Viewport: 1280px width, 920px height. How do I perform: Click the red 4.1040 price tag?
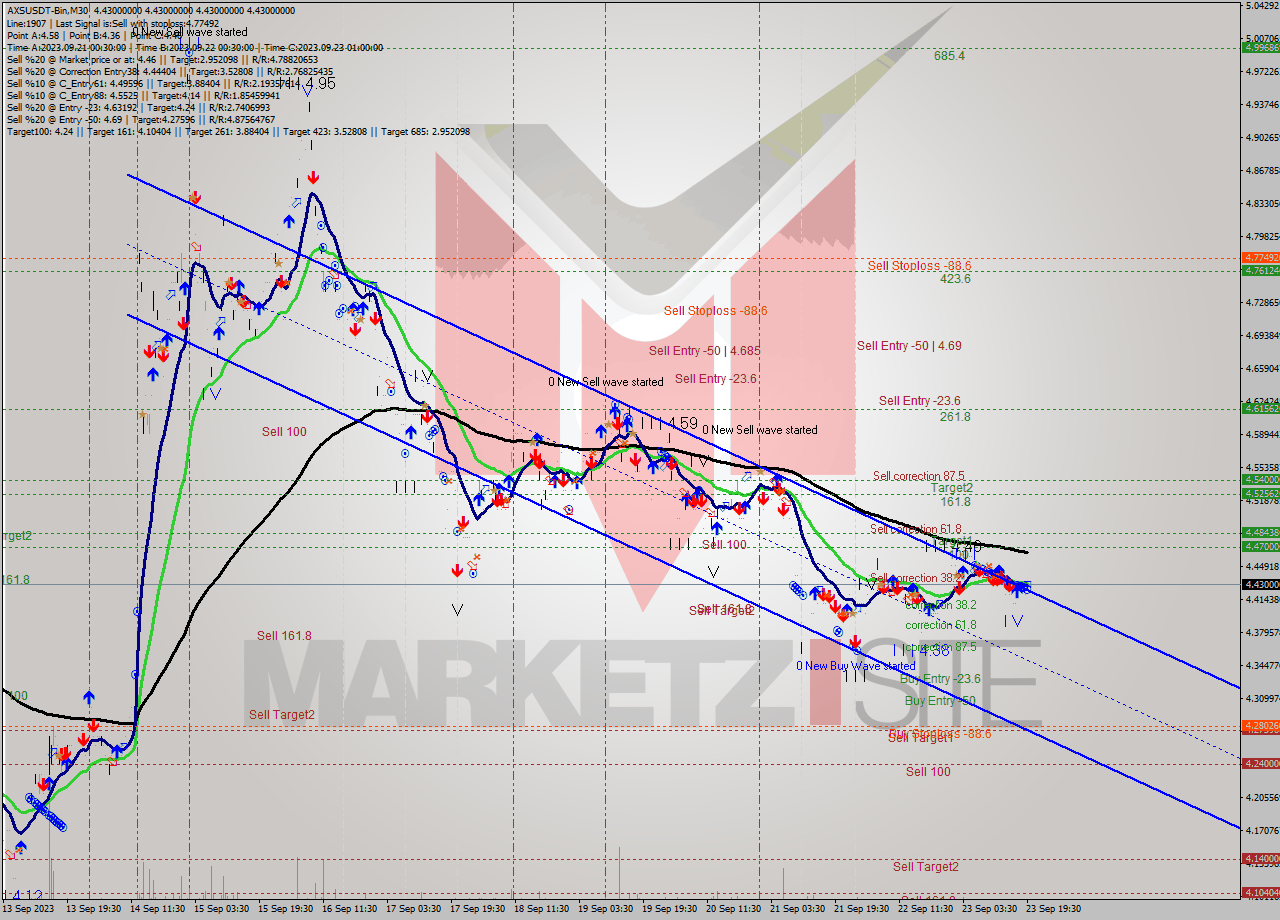[1260, 892]
